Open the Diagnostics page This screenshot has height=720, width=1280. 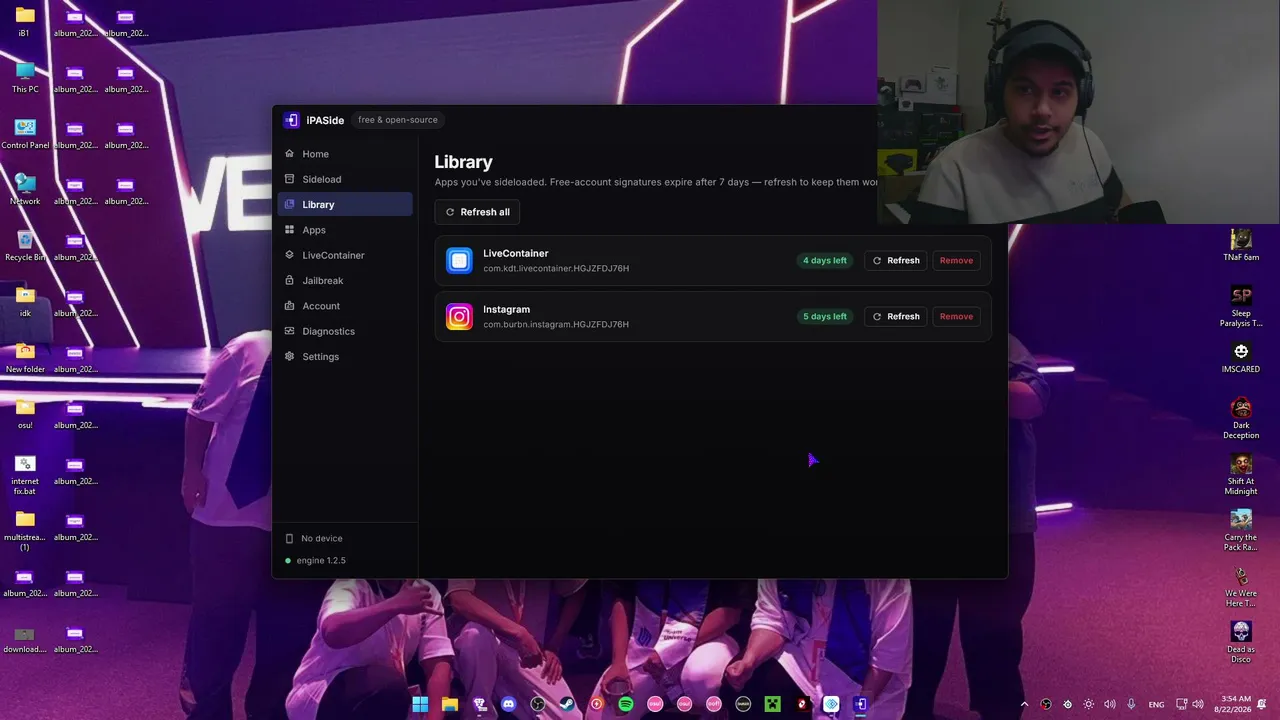coord(344,331)
